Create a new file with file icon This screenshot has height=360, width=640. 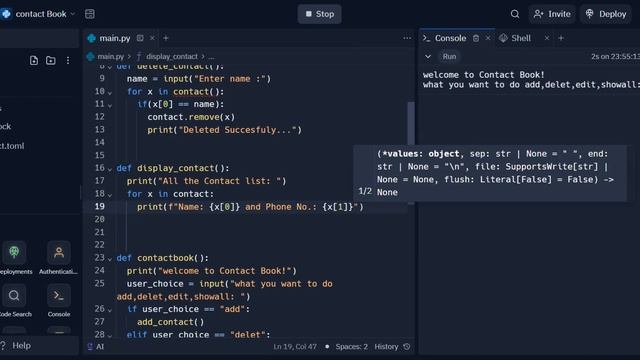coord(34,60)
